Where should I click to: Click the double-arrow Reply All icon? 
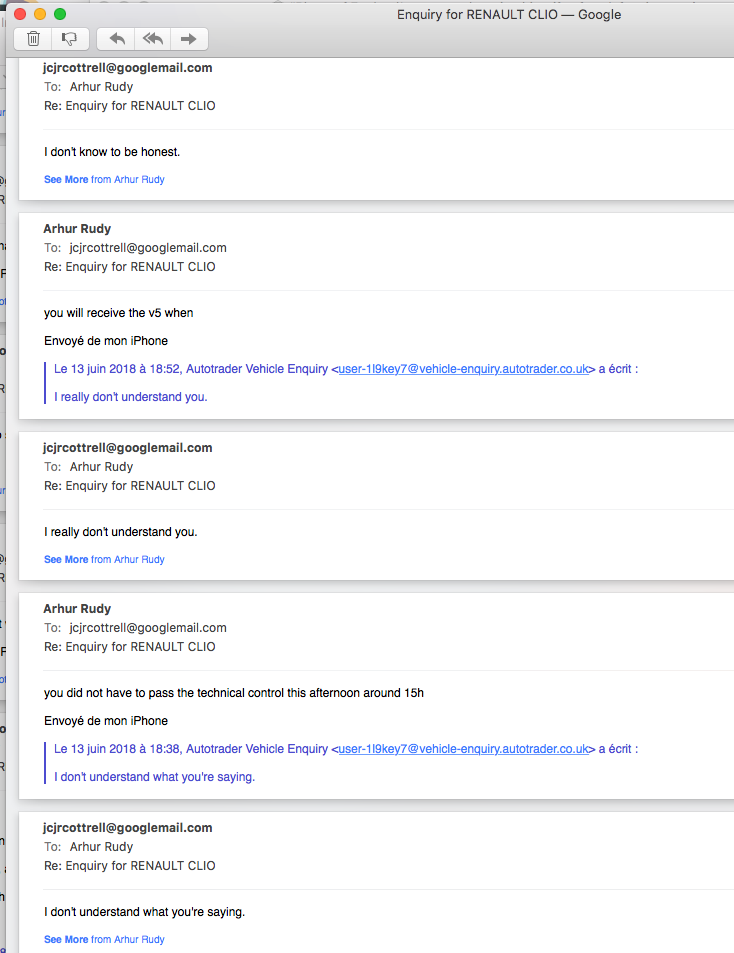[152, 39]
